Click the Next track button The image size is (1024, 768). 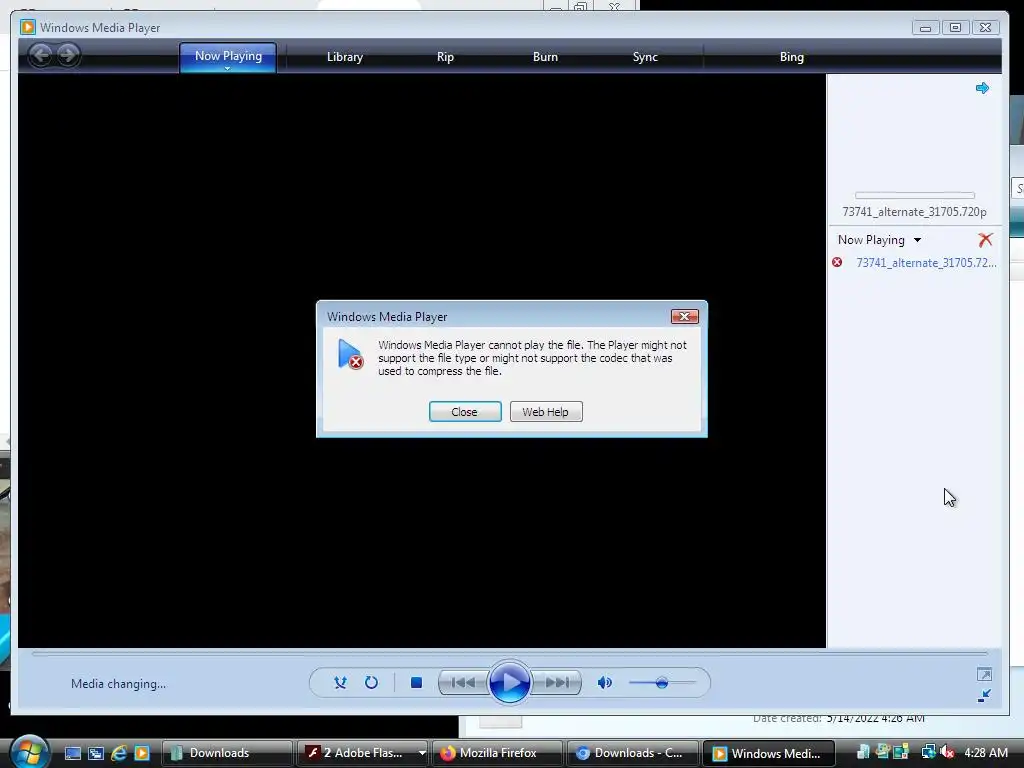tap(556, 682)
